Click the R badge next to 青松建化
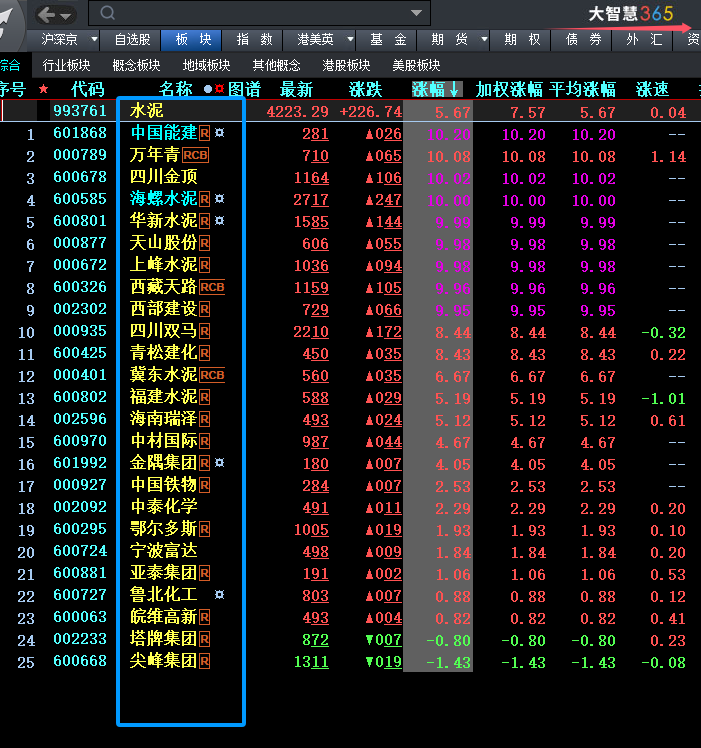Image resolution: width=701 pixels, height=748 pixels. (x=204, y=353)
